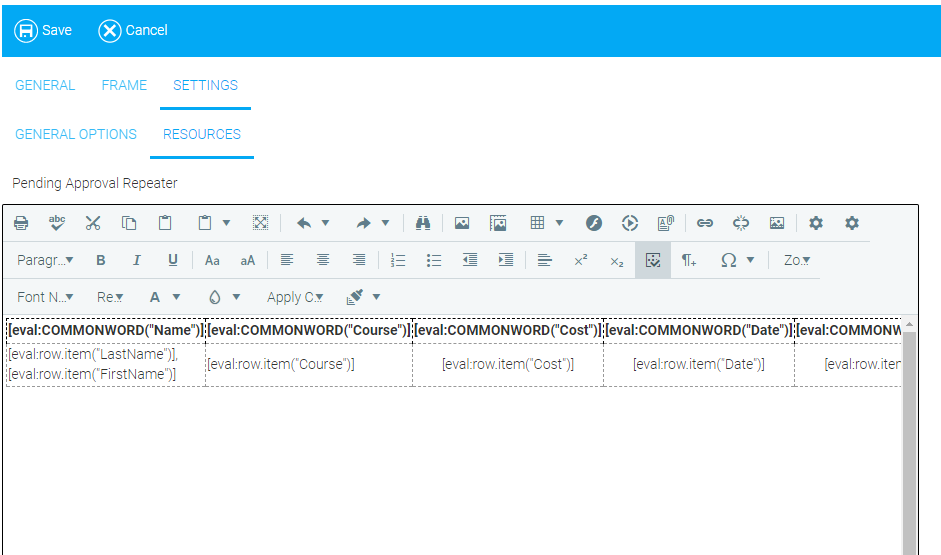Open the Apply CSS Class dropdown
The image size is (941, 555).
(x=295, y=297)
